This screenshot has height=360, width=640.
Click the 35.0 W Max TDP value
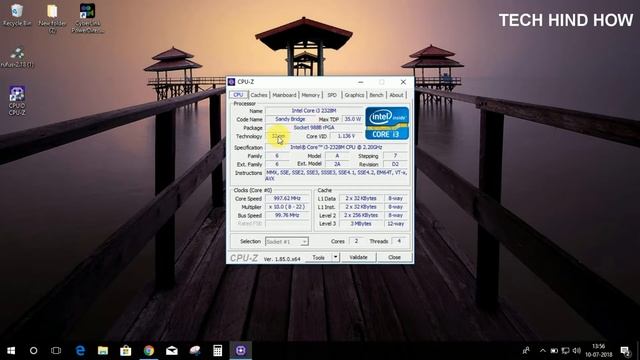(x=352, y=119)
